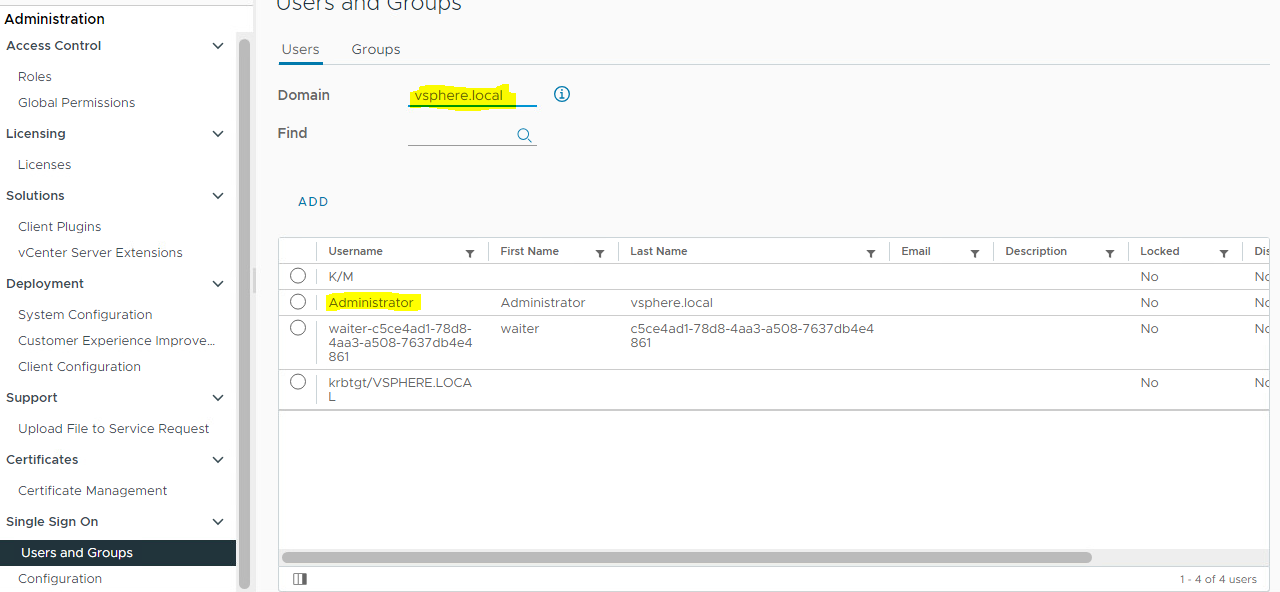Open the First Name column filter icon
The height and width of the screenshot is (592, 1280).
(x=600, y=253)
